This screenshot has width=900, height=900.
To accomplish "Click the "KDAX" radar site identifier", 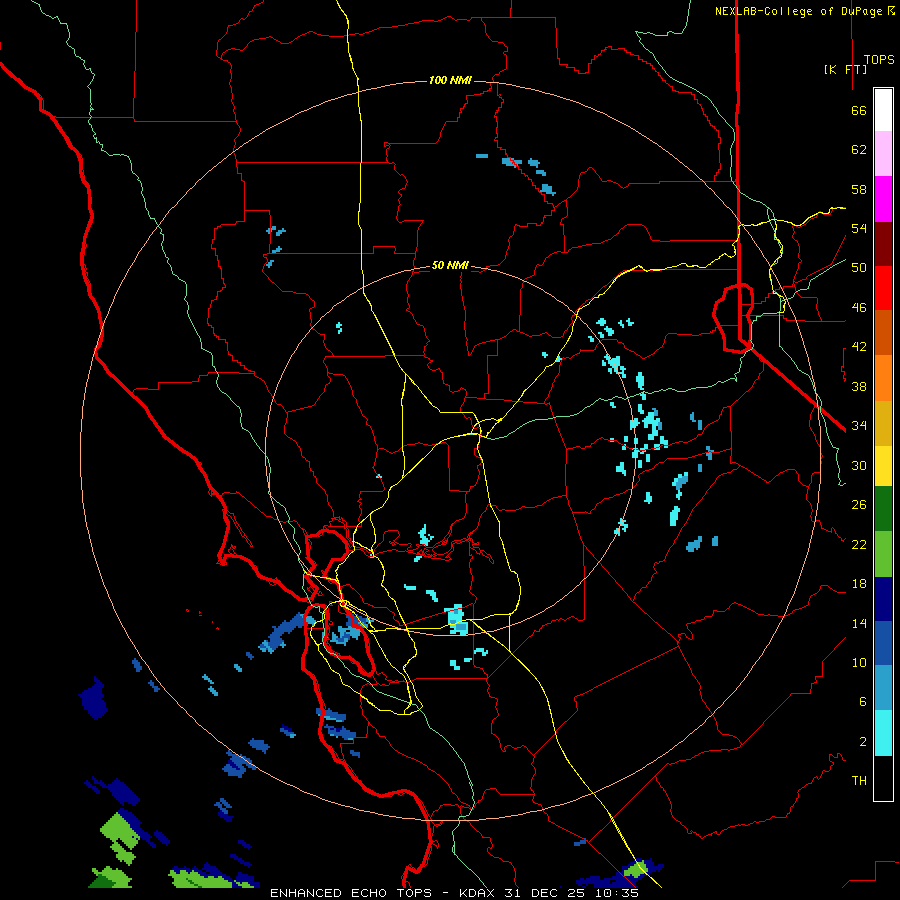I will coord(479,893).
